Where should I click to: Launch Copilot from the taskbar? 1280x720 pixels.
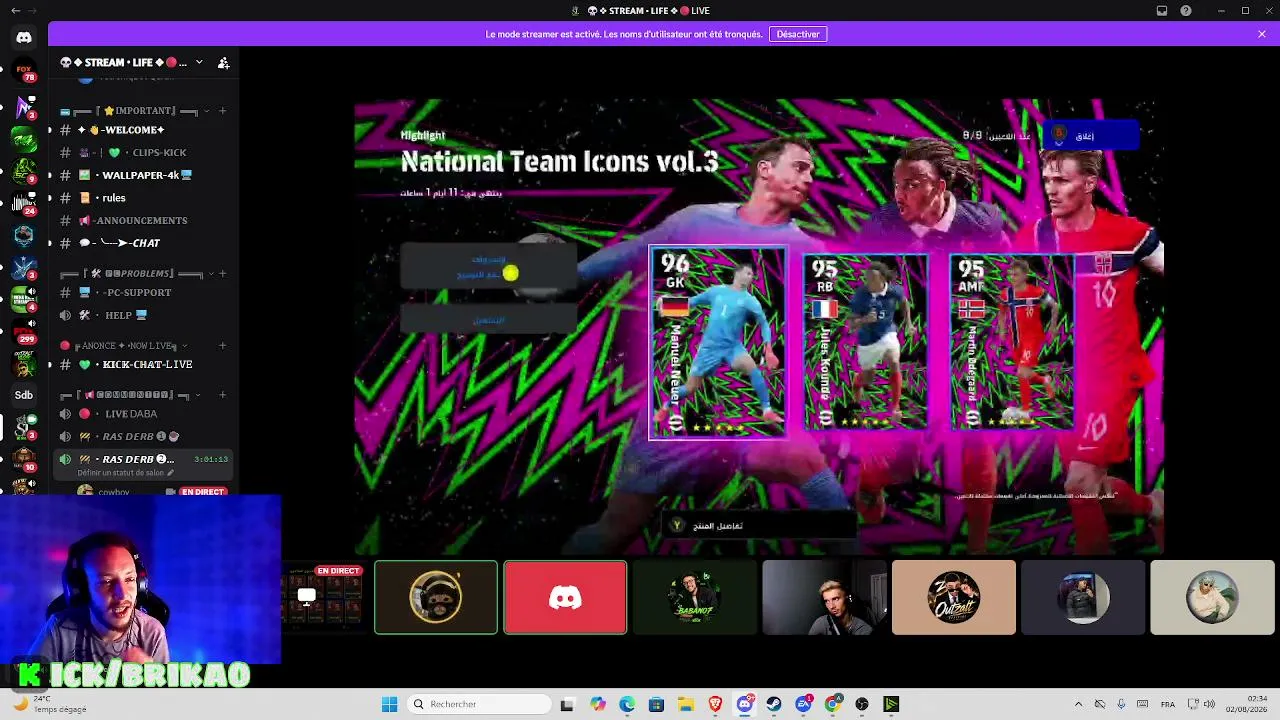tap(598, 704)
